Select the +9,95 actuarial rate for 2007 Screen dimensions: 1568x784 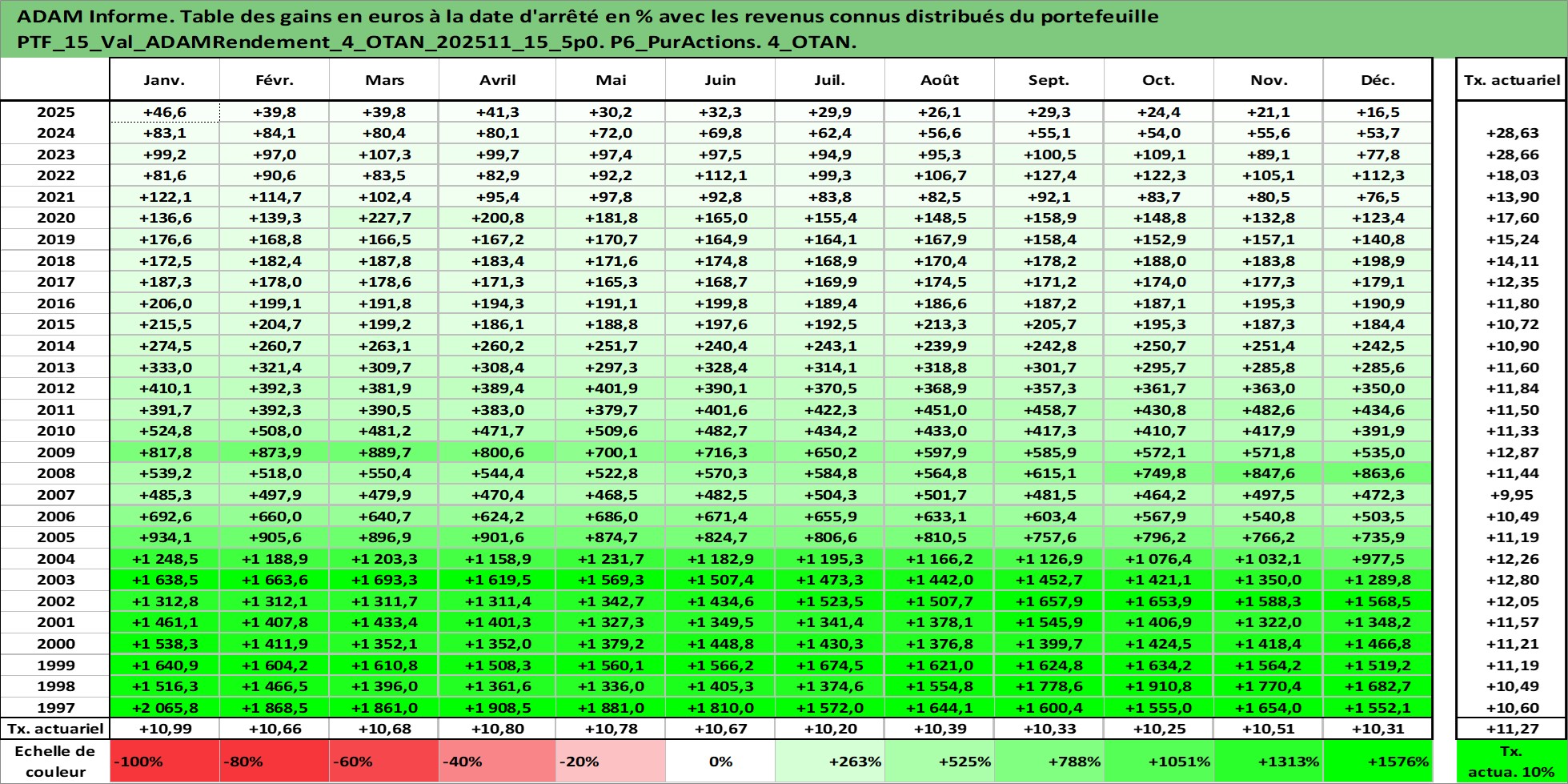[x=1511, y=495]
